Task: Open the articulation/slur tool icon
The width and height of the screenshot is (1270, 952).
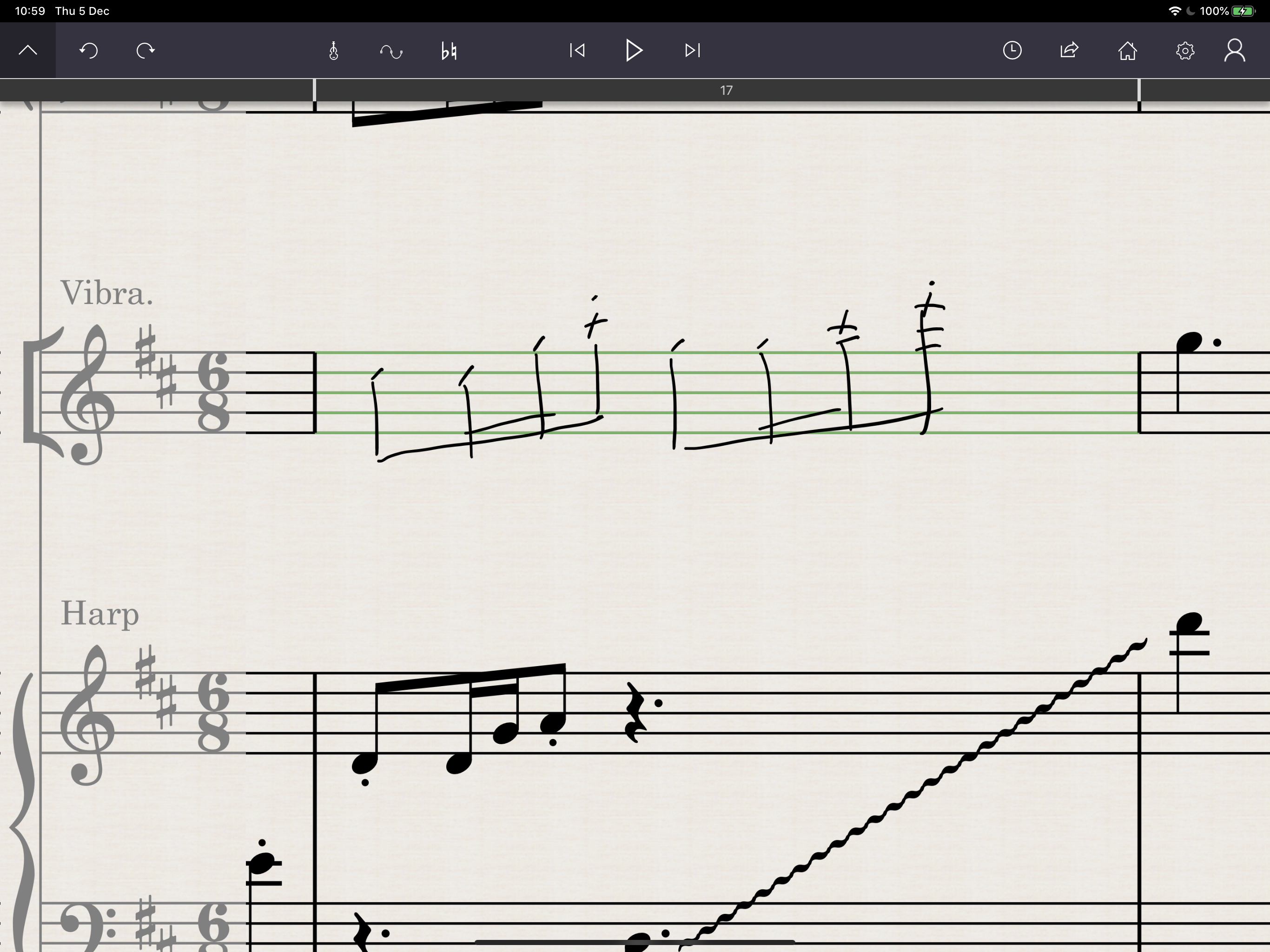Action: pos(391,52)
